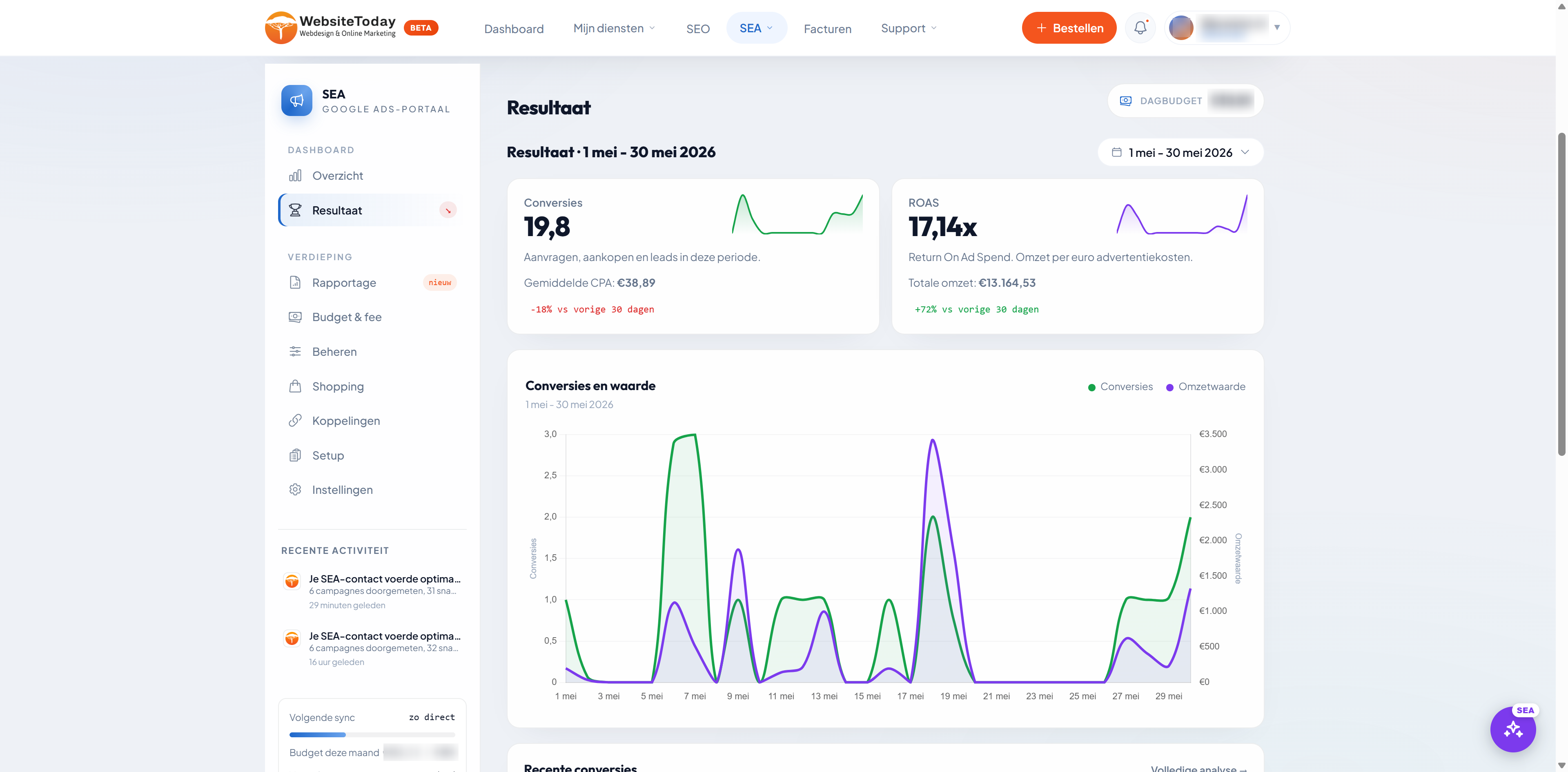Open the activity from 16 uur geleden
The width and height of the screenshot is (1568, 772).
pos(372,648)
